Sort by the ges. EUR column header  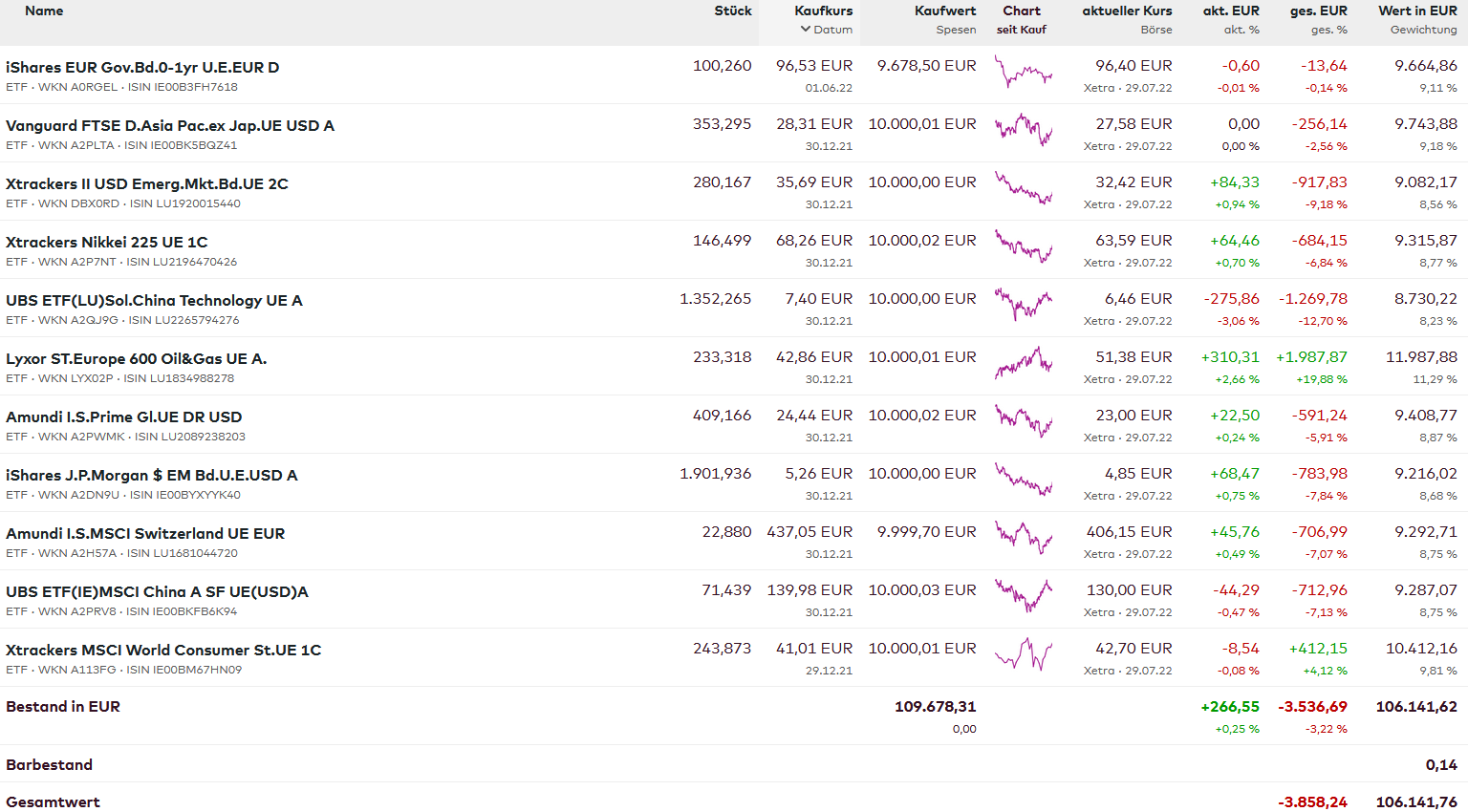1318,11
